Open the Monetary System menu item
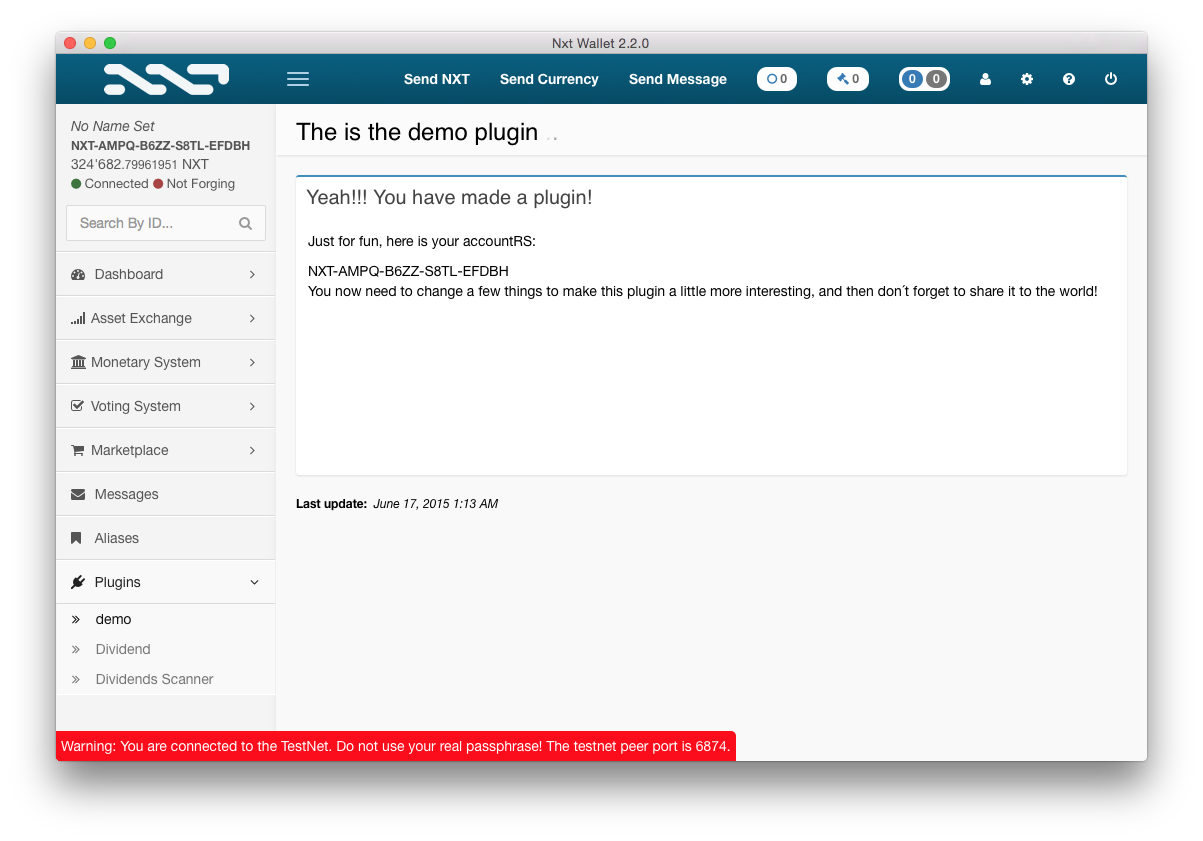1203x841 pixels. click(166, 362)
